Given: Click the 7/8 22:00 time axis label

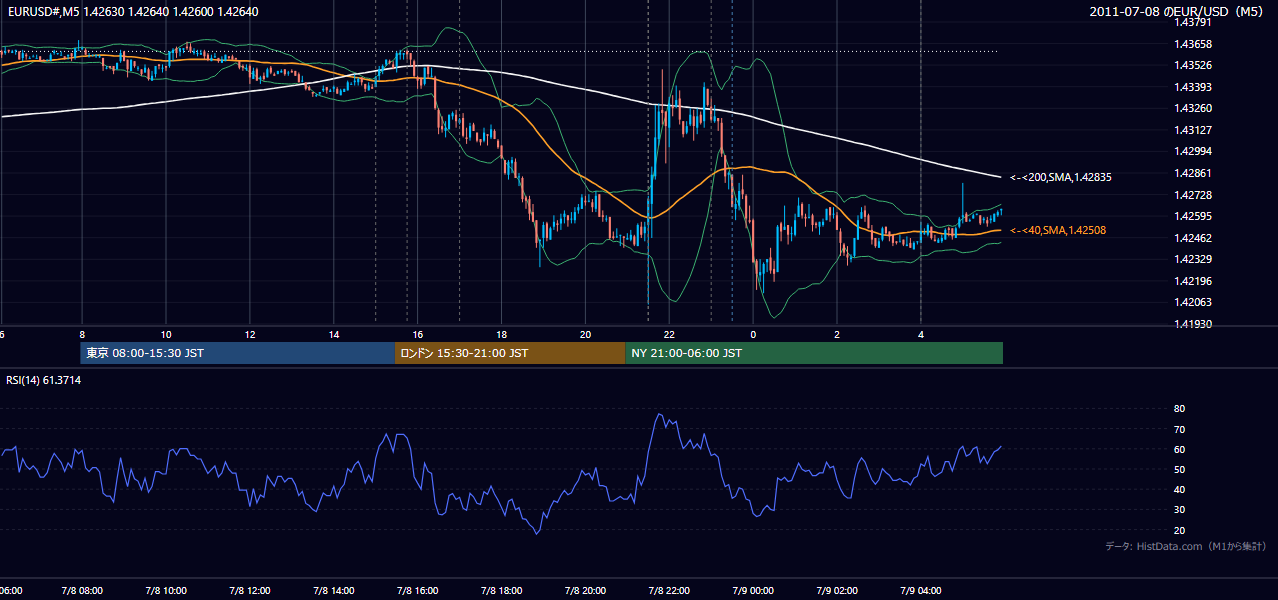Looking at the screenshot, I should click(670, 590).
